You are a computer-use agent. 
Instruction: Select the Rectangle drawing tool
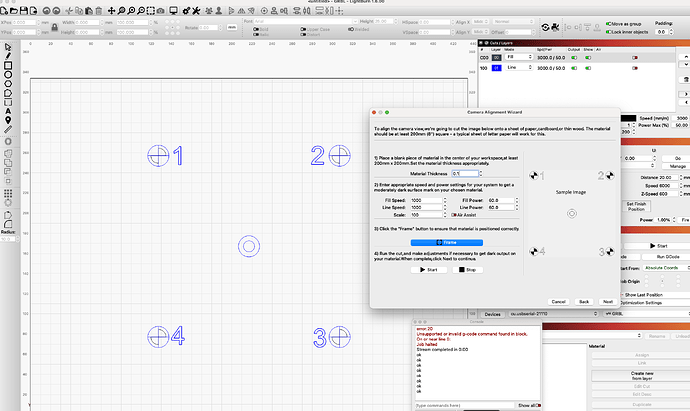point(7,65)
